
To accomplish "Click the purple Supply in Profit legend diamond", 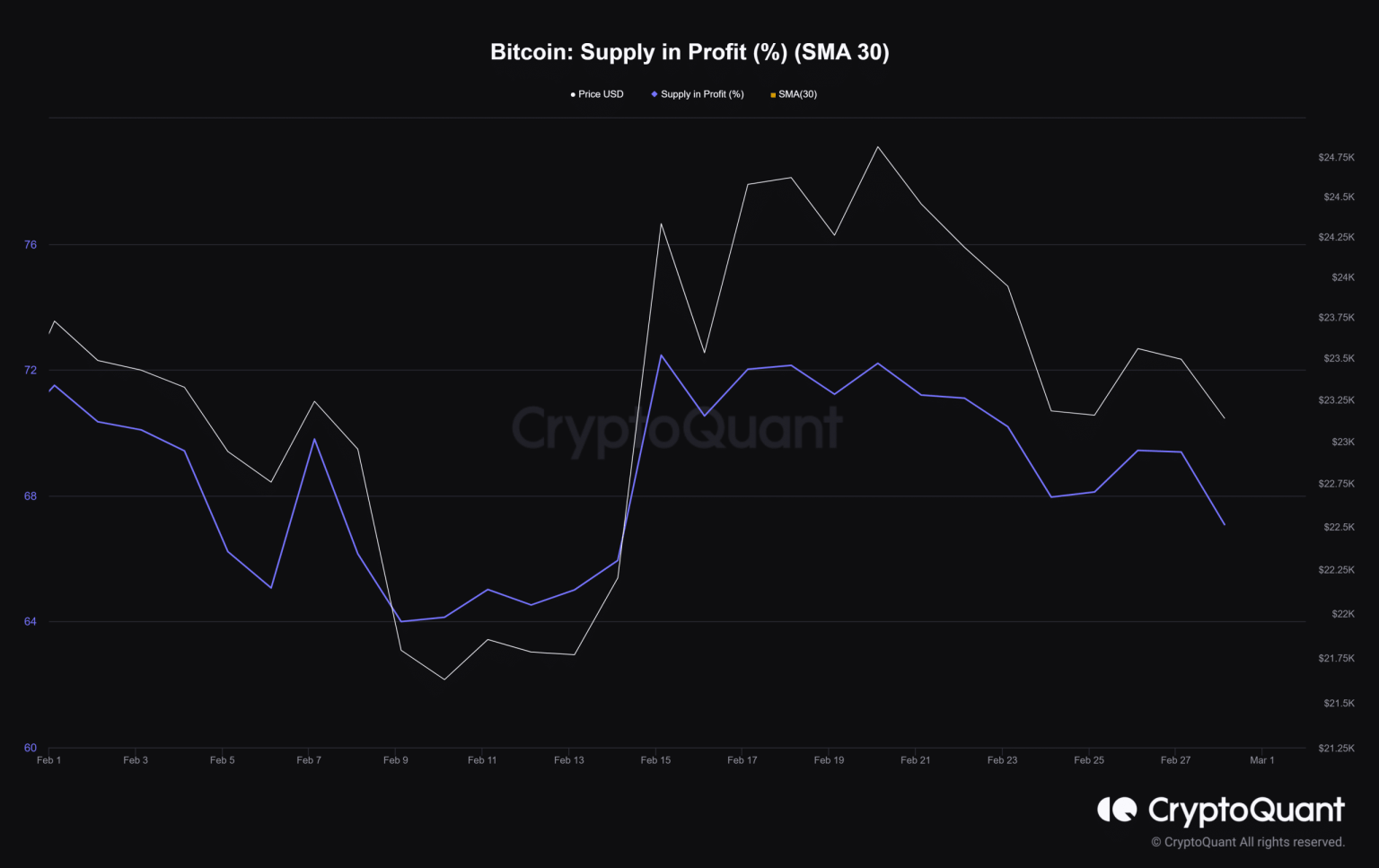I will click(x=654, y=94).
